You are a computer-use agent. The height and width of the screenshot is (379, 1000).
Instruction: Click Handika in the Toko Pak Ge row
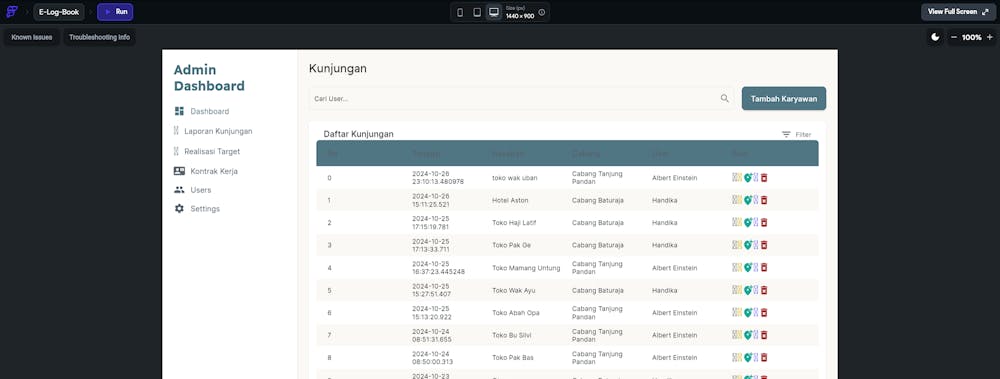click(665, 245)
